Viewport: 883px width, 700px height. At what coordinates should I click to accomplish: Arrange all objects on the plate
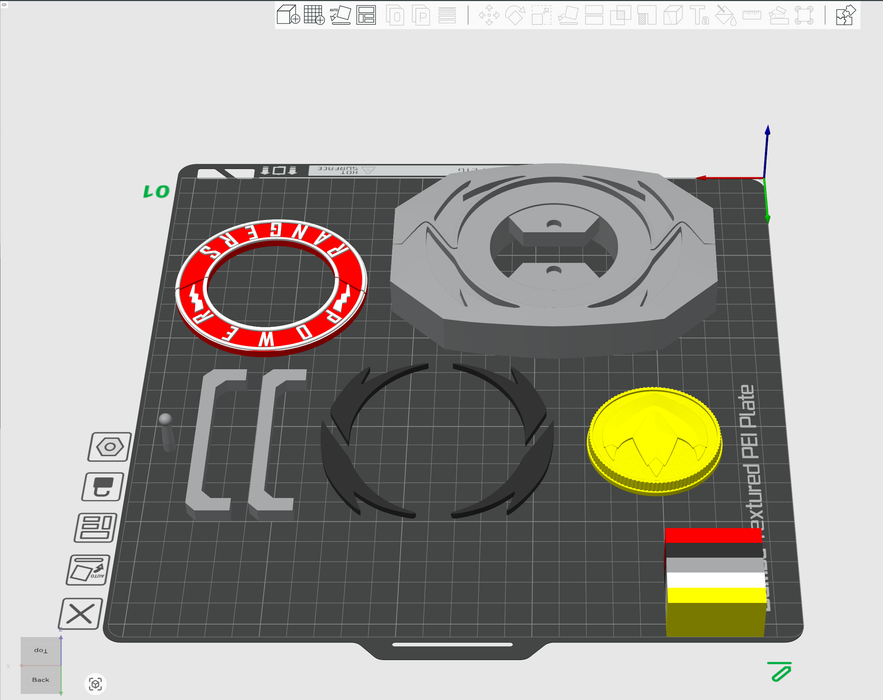click(368, 15)
